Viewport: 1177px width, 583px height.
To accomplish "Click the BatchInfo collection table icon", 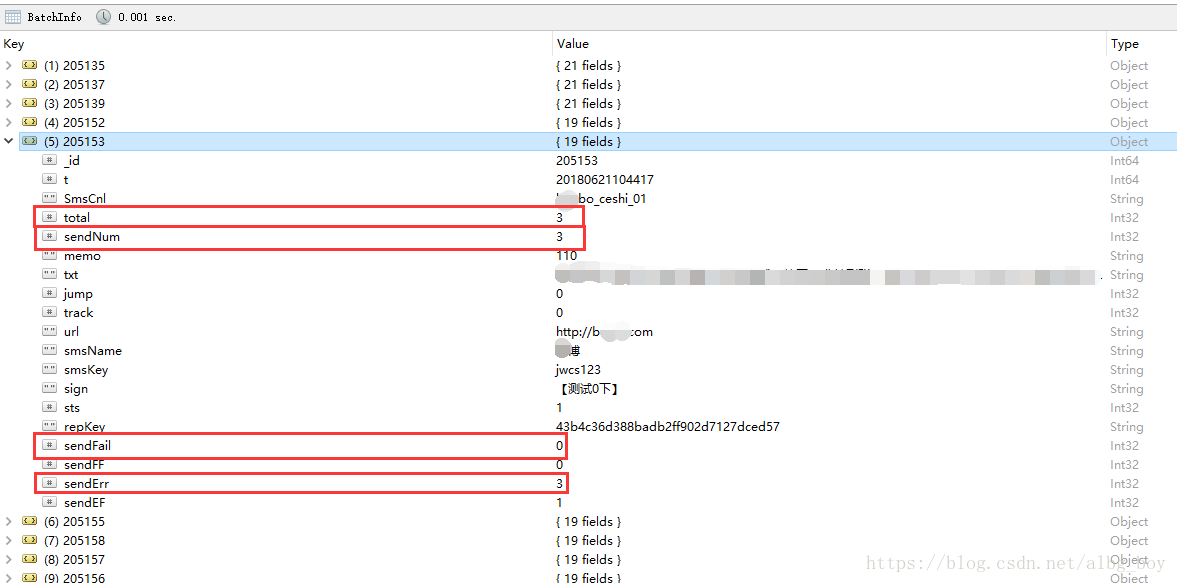I will tap(14, 17).
